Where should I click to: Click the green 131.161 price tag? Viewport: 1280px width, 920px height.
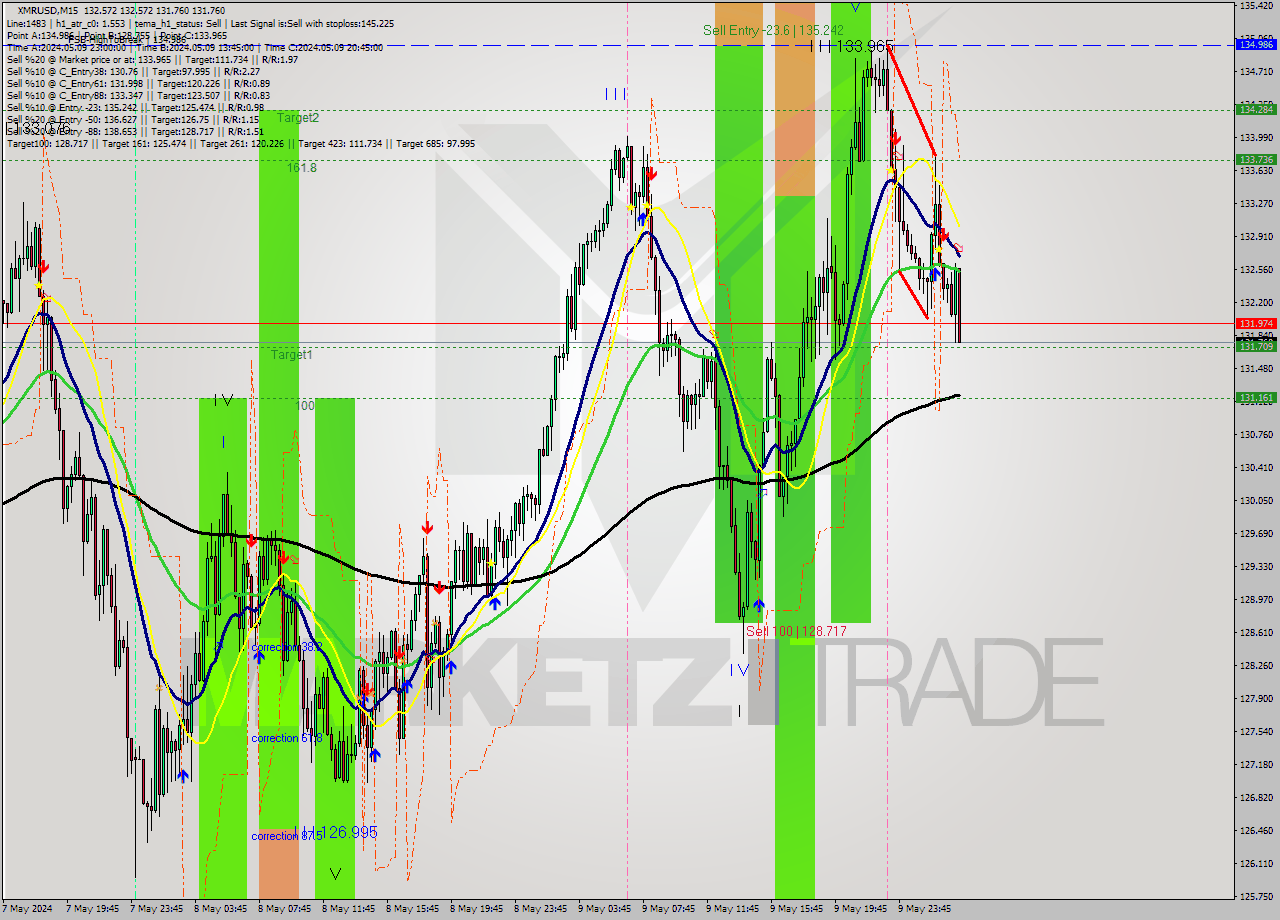click(x=1256, y=397)
